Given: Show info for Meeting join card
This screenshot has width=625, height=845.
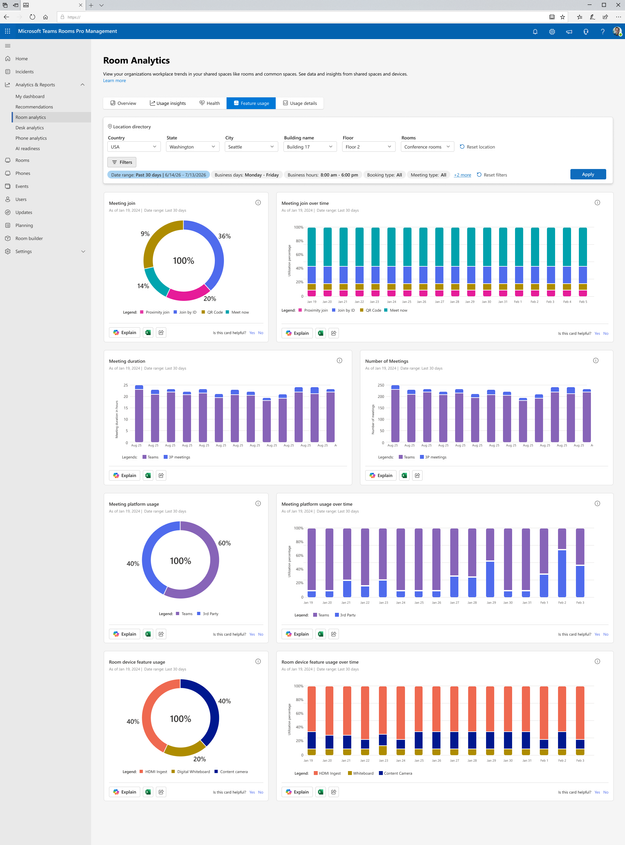Looking at the screenshot, I should [258, 203].
